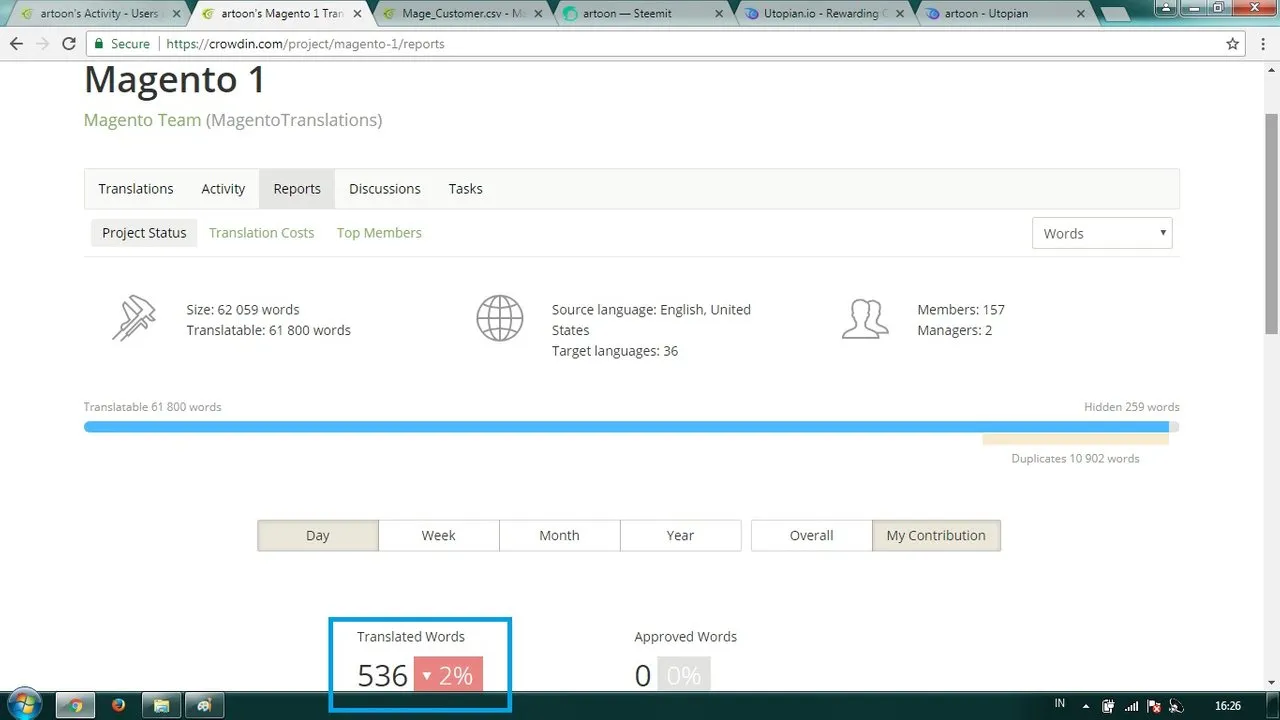This screenshot has width=1280, height=720.
Task: Click the taskbar clock showing 16:26
Action: (x=1227, y=705)
